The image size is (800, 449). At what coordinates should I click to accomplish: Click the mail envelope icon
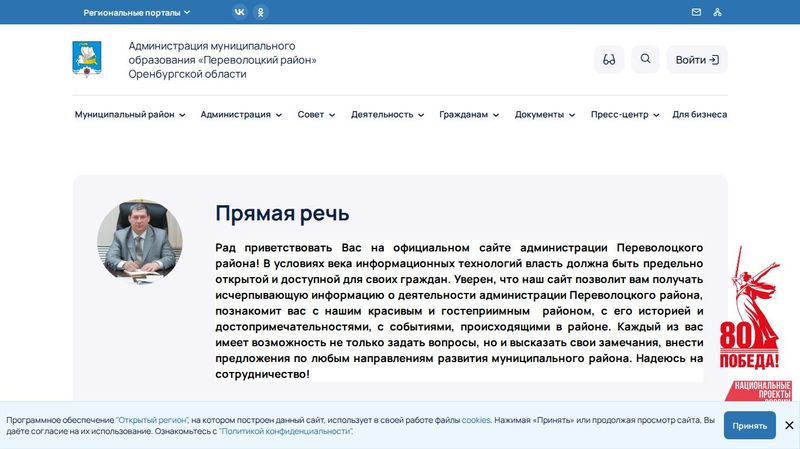click(x=696, y=12)
